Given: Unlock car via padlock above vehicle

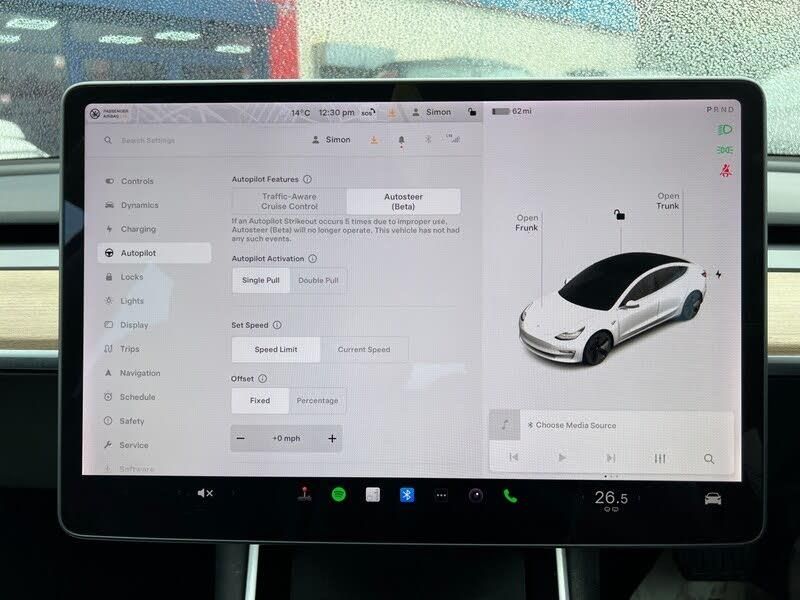Looking at the screenshot, I should (619, 214).
